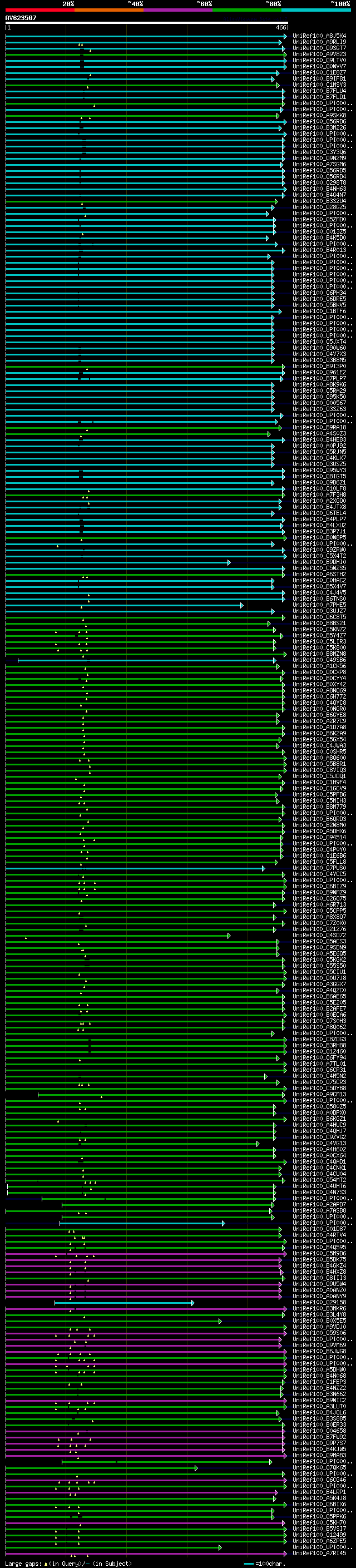Screen dimensions: 356x1568
Task: Select hit UniRef100_A1CK56
Action: point(319,666)
